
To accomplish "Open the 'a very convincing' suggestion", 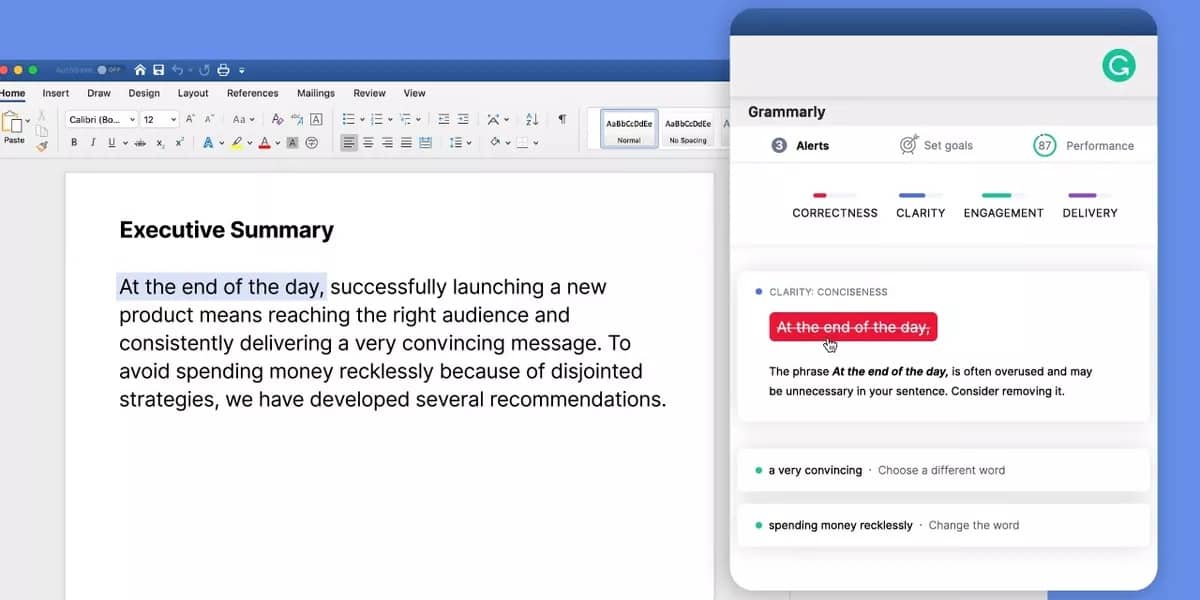I will click(943, 470).
